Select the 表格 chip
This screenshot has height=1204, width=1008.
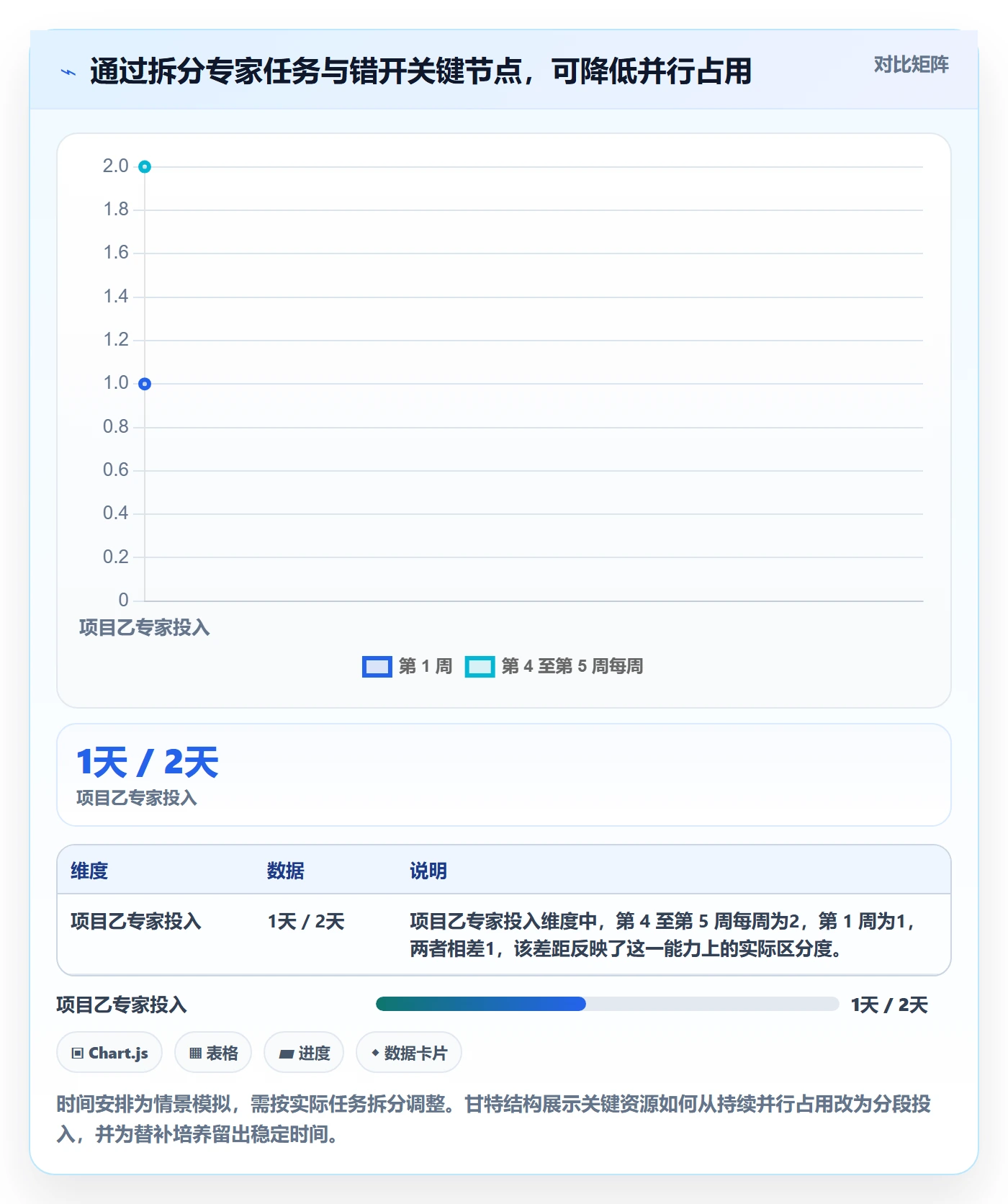click(x=213, y=1053)
